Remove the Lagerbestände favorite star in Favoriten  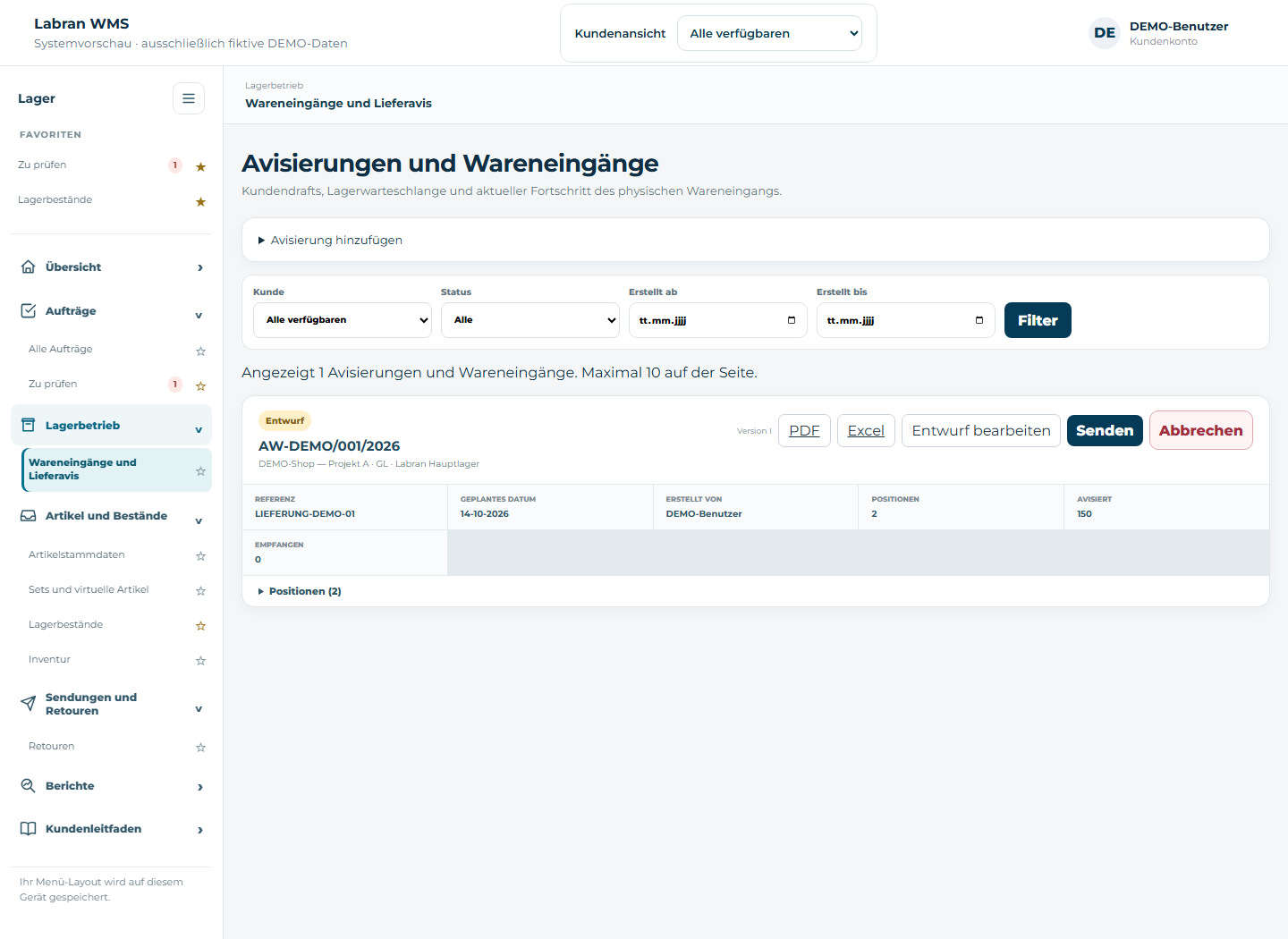[200, 201]
